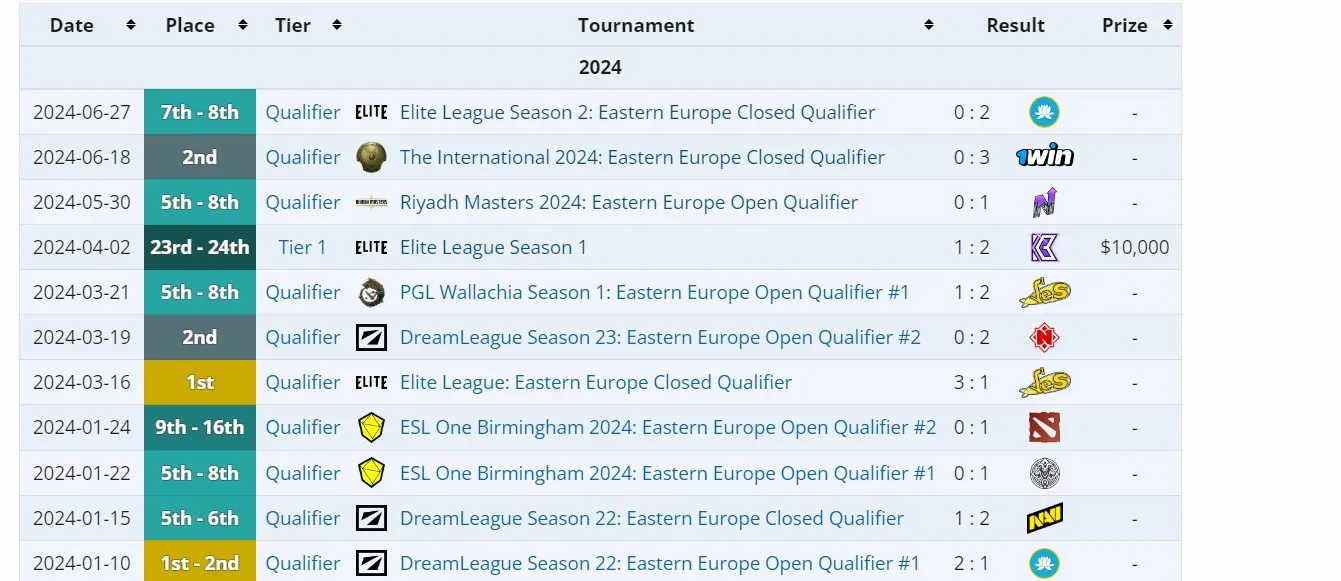Click the PGL Wallachia tournament icon
The width and height of the screenshot is (1341, 581).
pos(371,292)
